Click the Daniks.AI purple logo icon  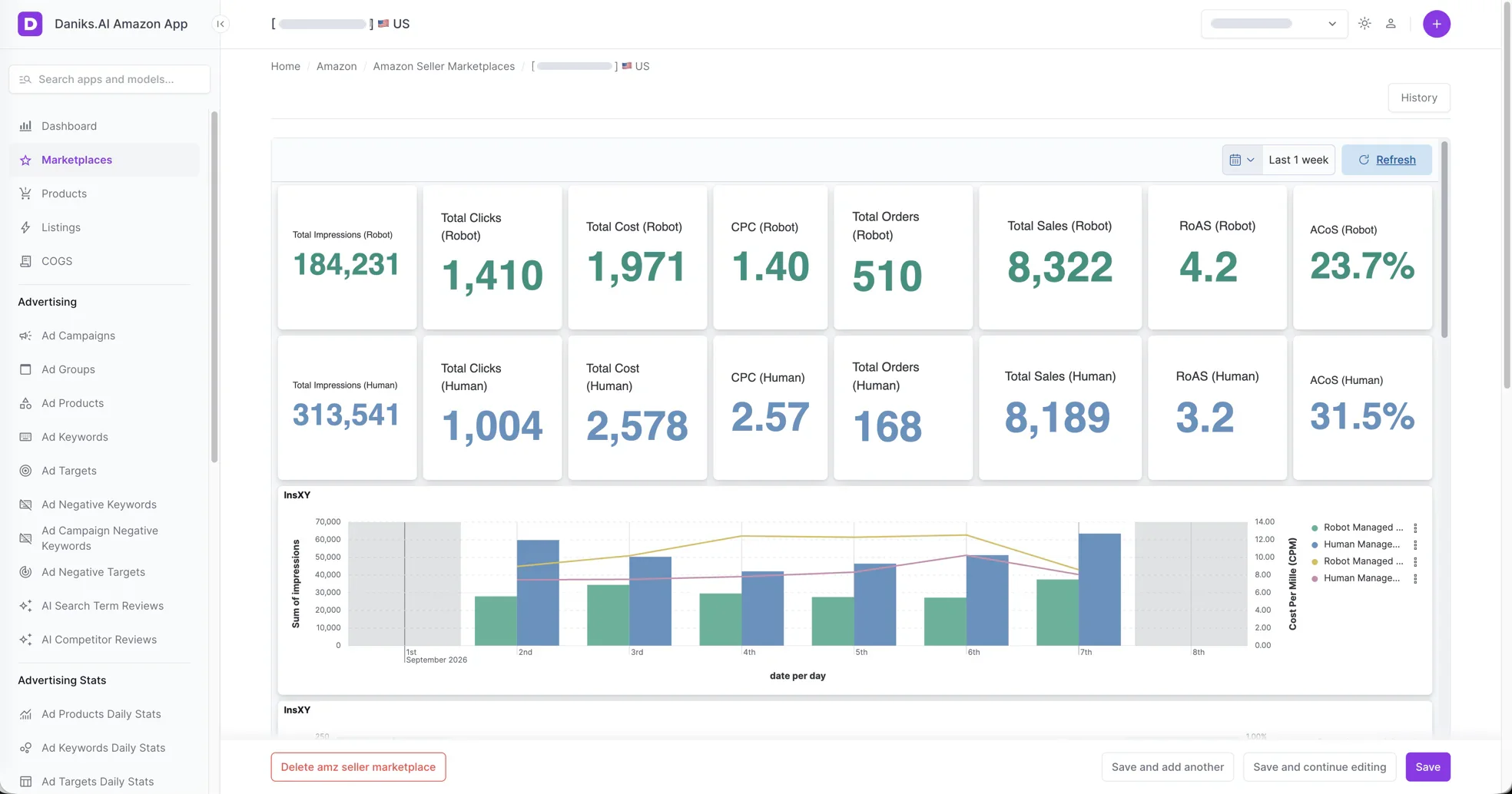click(x=30, y=24)
